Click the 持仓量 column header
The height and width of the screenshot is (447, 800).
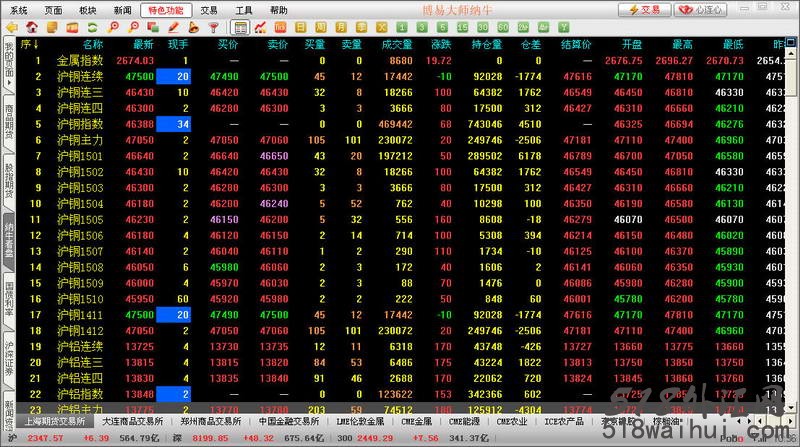point(487,45)
